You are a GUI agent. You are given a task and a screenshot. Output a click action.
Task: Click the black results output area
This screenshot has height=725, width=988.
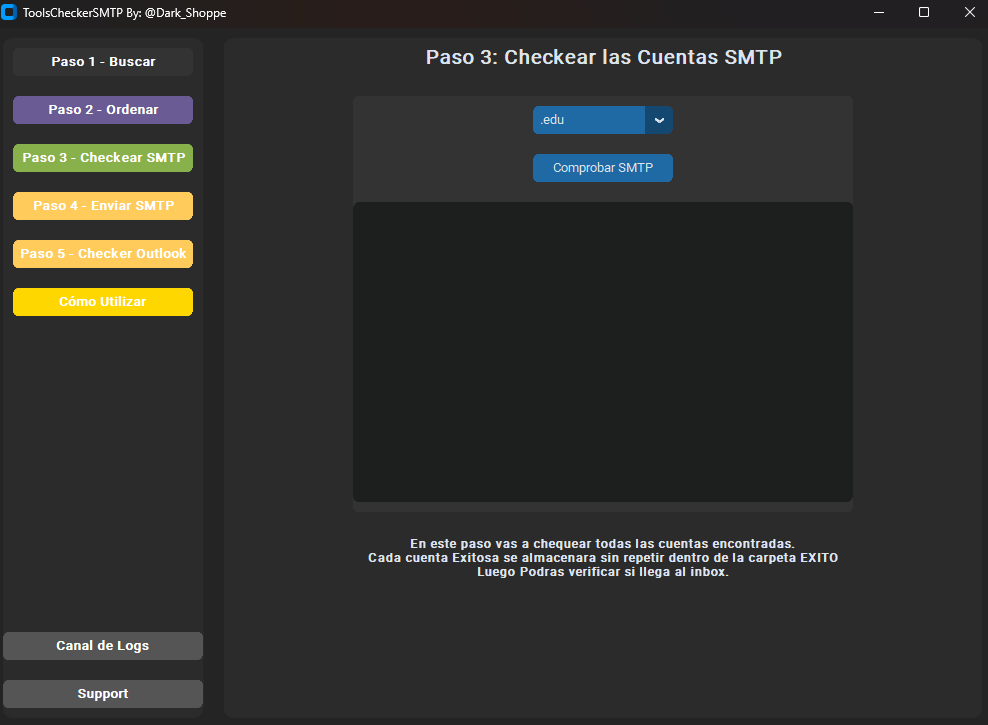click(x=602, y=352)
